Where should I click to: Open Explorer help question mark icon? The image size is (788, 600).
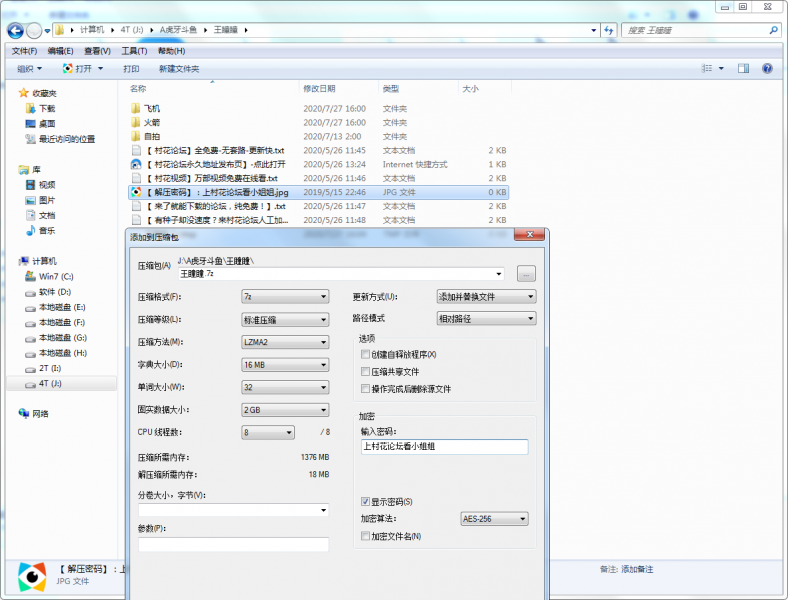click(767, 68)
